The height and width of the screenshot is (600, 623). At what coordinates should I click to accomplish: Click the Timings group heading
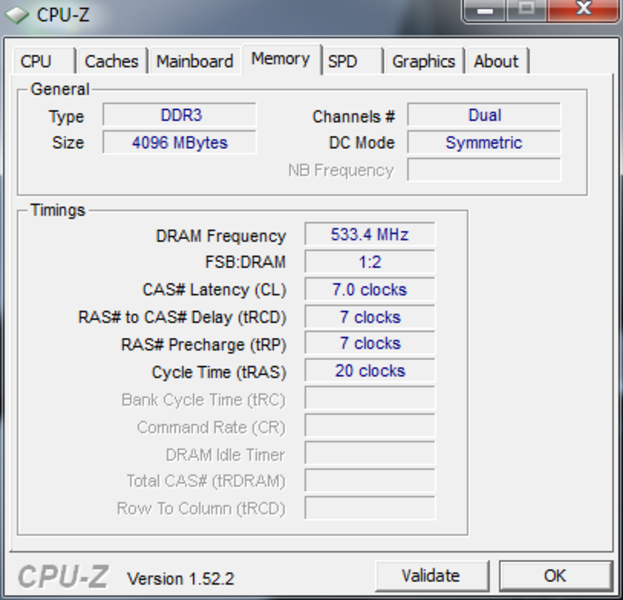[58, 210]
